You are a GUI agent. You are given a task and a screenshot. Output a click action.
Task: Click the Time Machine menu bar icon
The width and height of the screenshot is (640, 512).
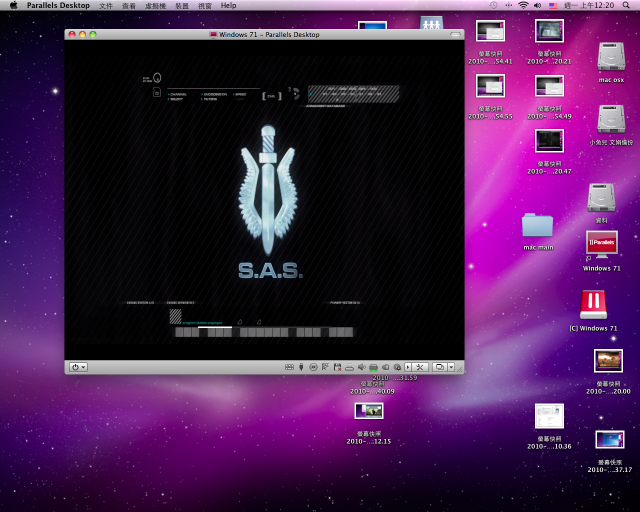point(493,5)
